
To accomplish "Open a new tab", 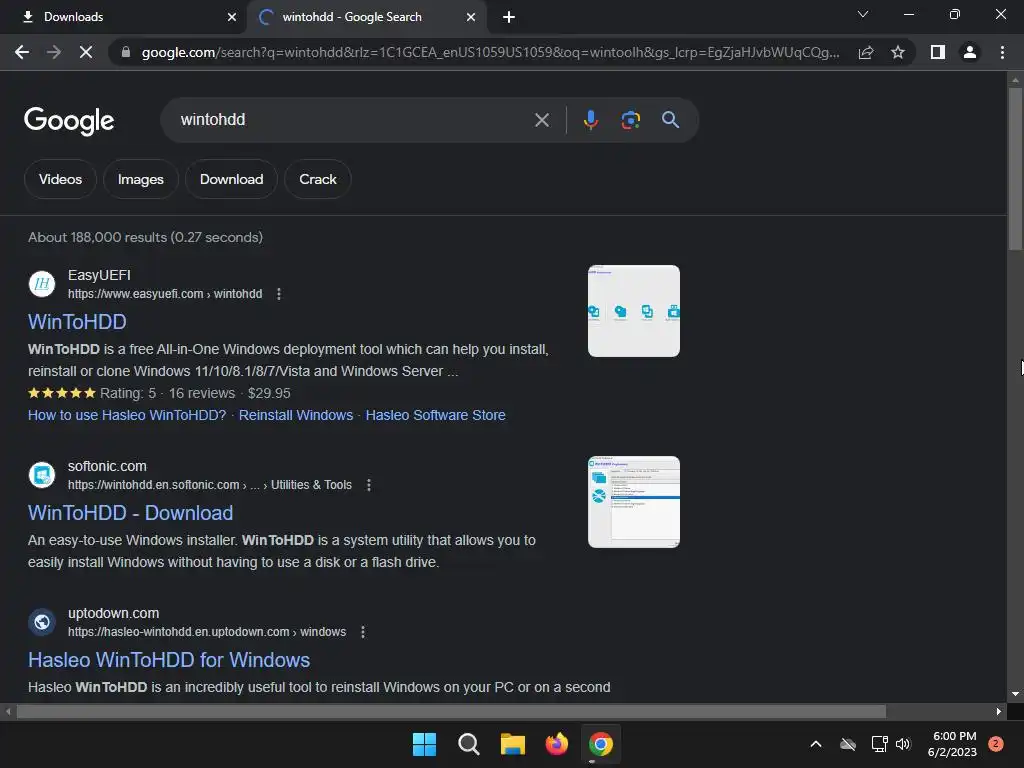I will [x=509, y=17].
